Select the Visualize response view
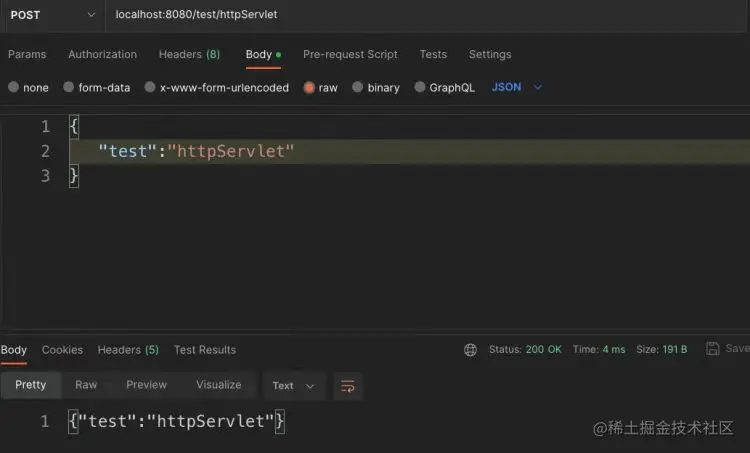Screen dimensions: 750x453 [x=219, y=385]
